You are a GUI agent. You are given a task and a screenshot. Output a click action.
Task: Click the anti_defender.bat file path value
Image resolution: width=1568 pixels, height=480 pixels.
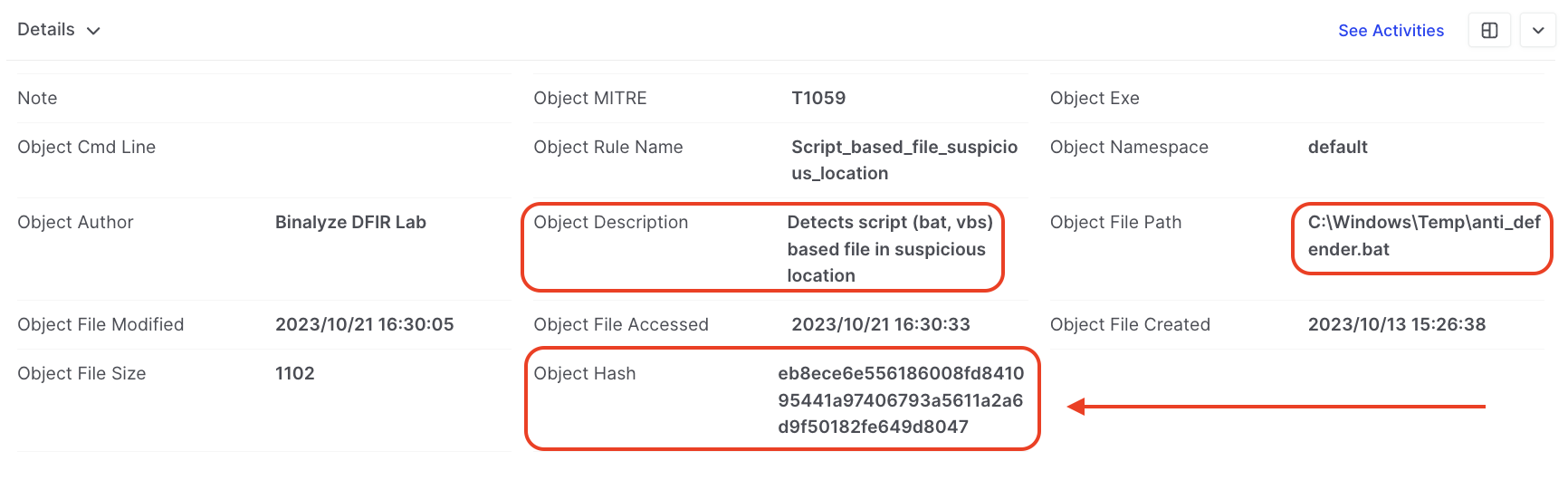1423,235
